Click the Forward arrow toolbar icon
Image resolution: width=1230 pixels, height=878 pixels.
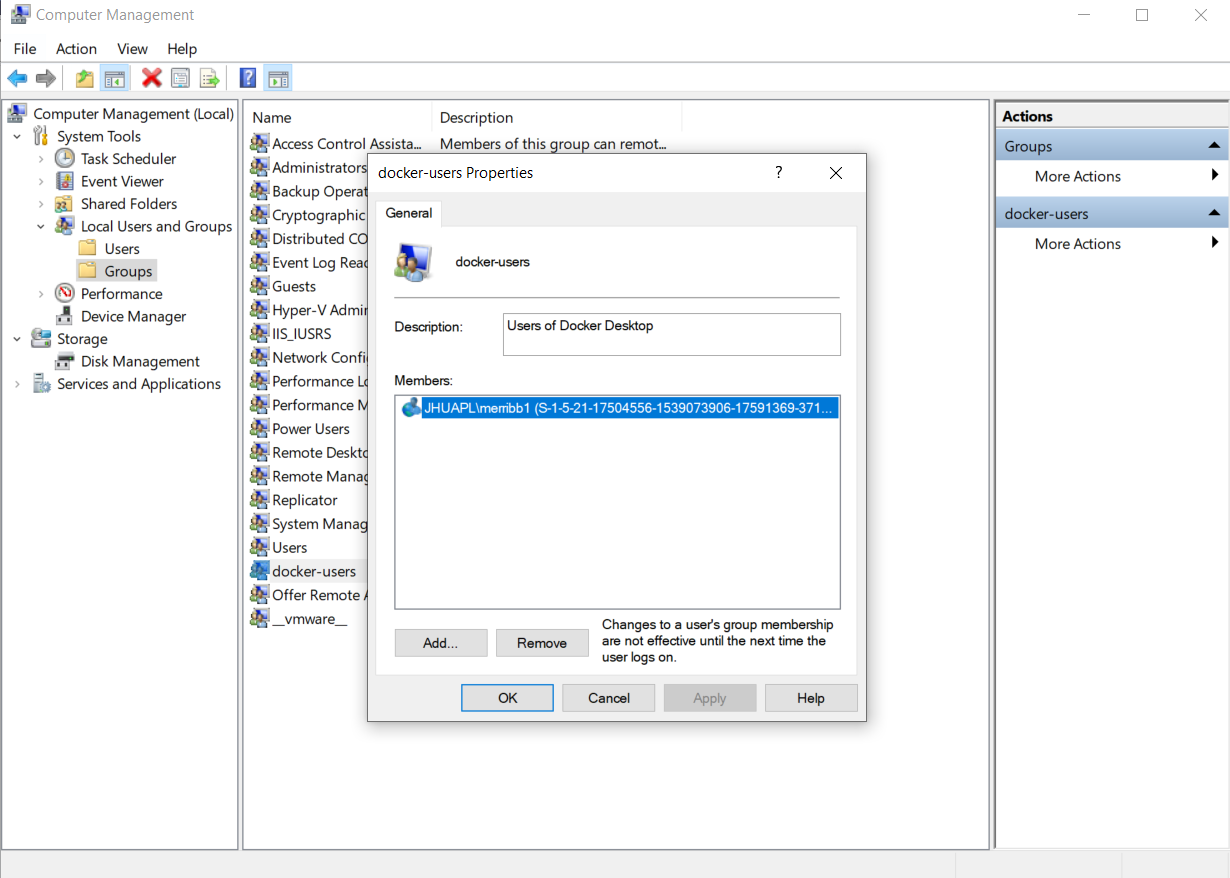tap(46, 78)
